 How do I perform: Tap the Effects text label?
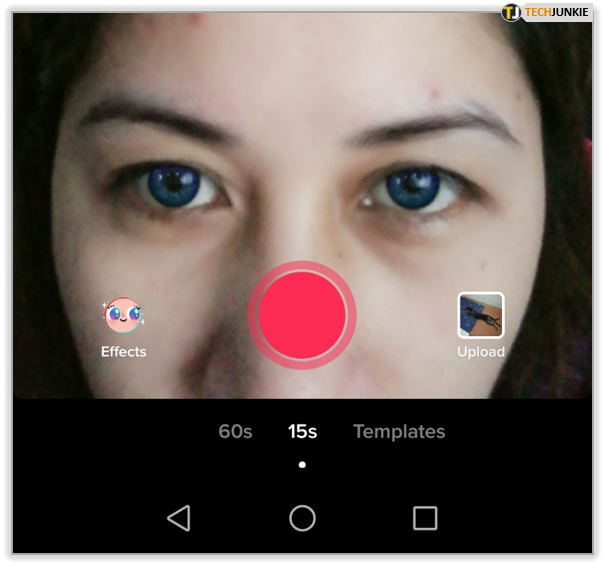coord(123,352)
